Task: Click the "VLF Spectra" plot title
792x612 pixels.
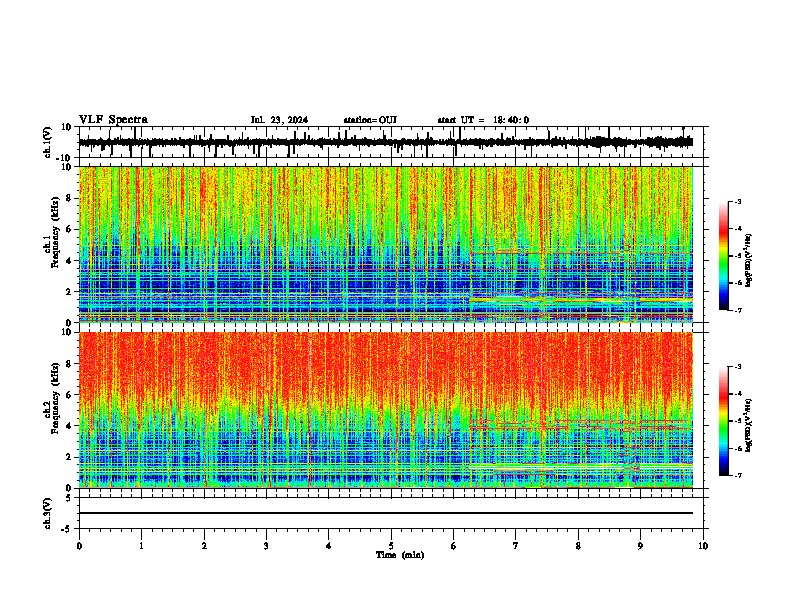Action: click(x=113, y=120)
